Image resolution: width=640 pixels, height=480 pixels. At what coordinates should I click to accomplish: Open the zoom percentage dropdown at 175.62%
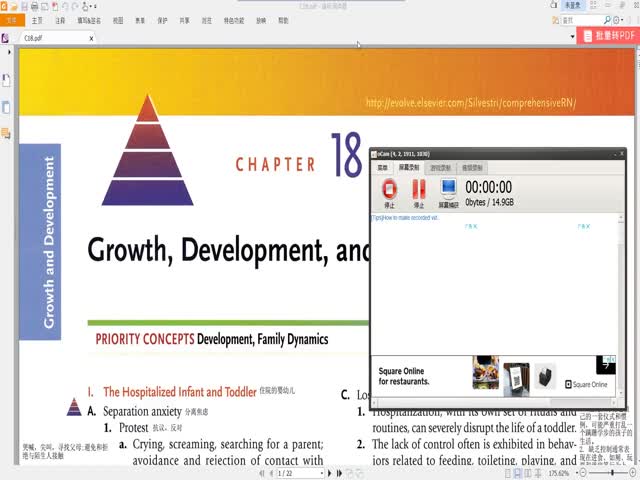559,473
